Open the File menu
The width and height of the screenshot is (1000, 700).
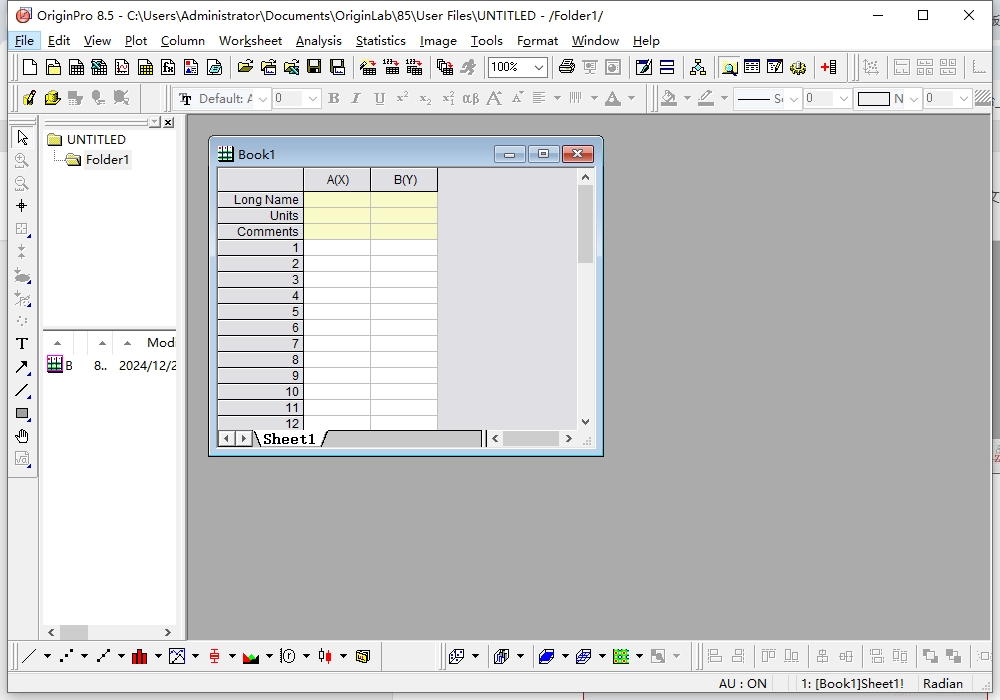coord(24,41)
